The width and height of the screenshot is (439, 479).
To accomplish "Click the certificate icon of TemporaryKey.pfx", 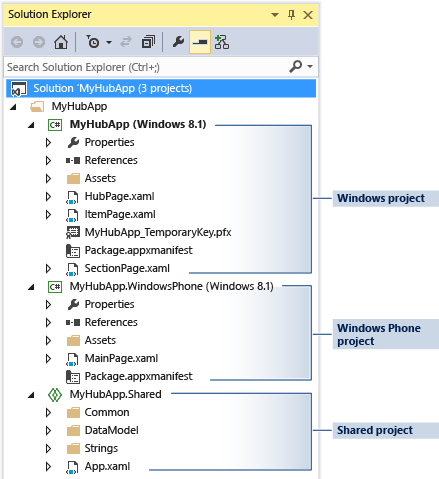I will 73,233.
